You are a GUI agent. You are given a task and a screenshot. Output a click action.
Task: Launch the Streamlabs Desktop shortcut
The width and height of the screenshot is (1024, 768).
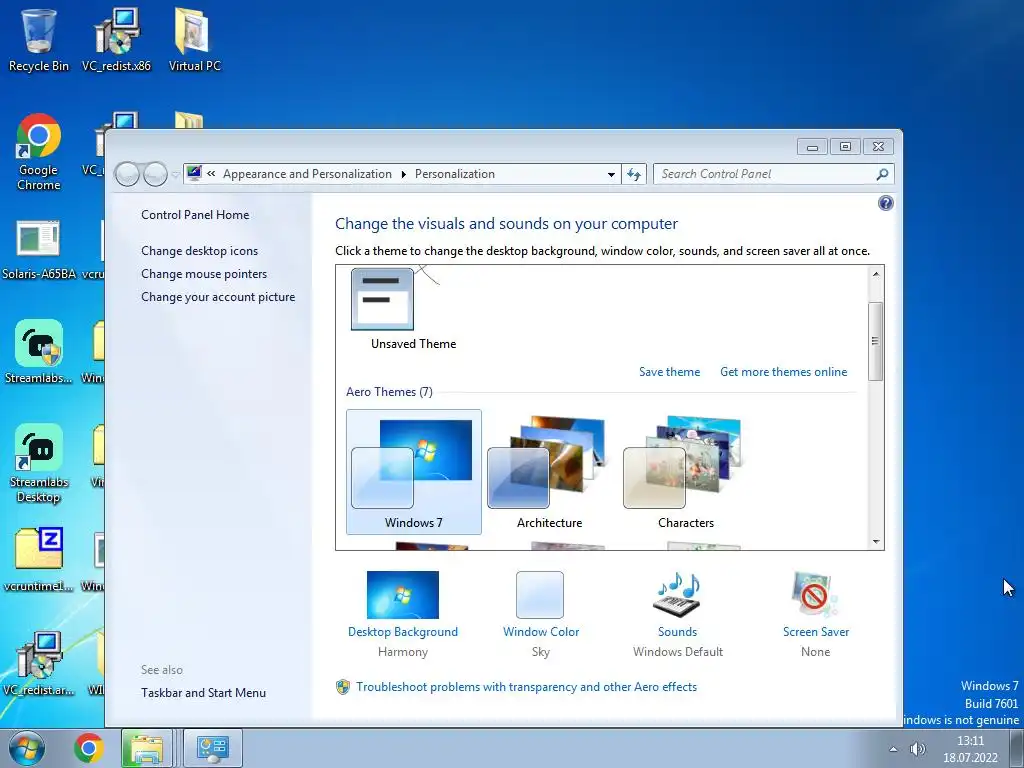click(39, 464)
